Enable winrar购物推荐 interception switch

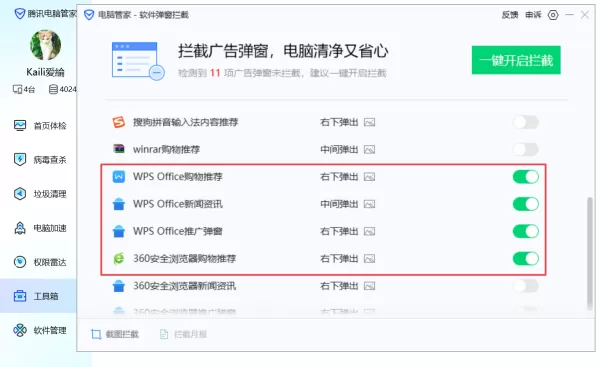(x=526, y=149)
